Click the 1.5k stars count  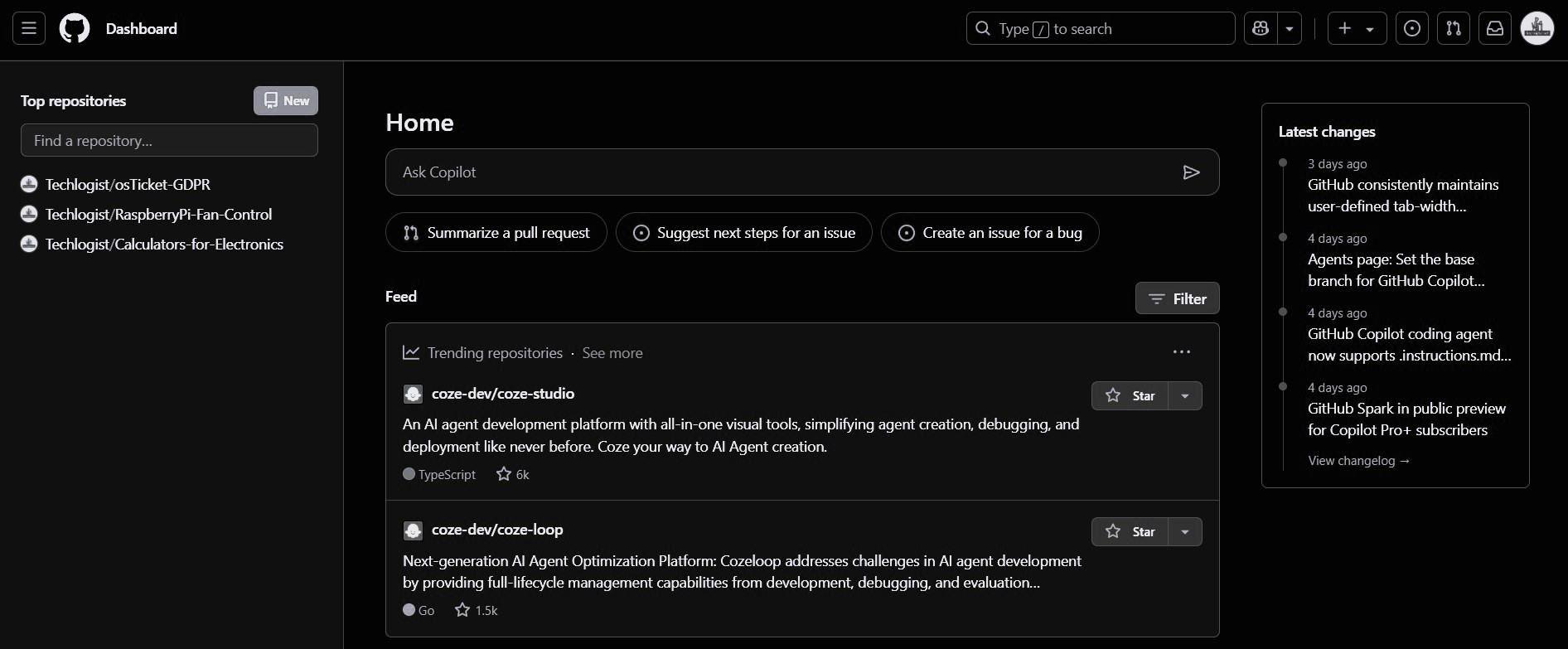477,610
